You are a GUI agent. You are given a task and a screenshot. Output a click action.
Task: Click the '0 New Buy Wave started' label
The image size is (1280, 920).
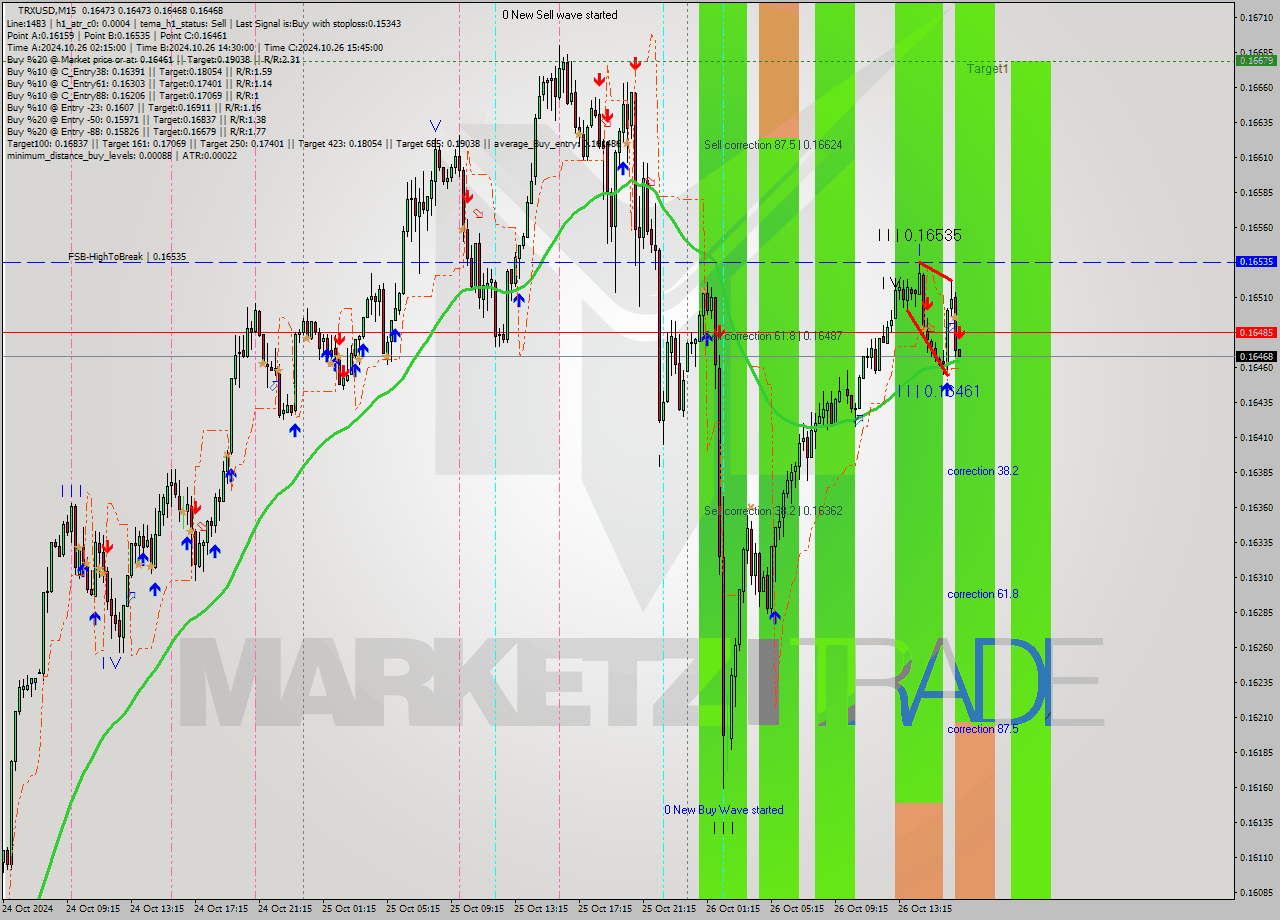[x=724, y=810]
